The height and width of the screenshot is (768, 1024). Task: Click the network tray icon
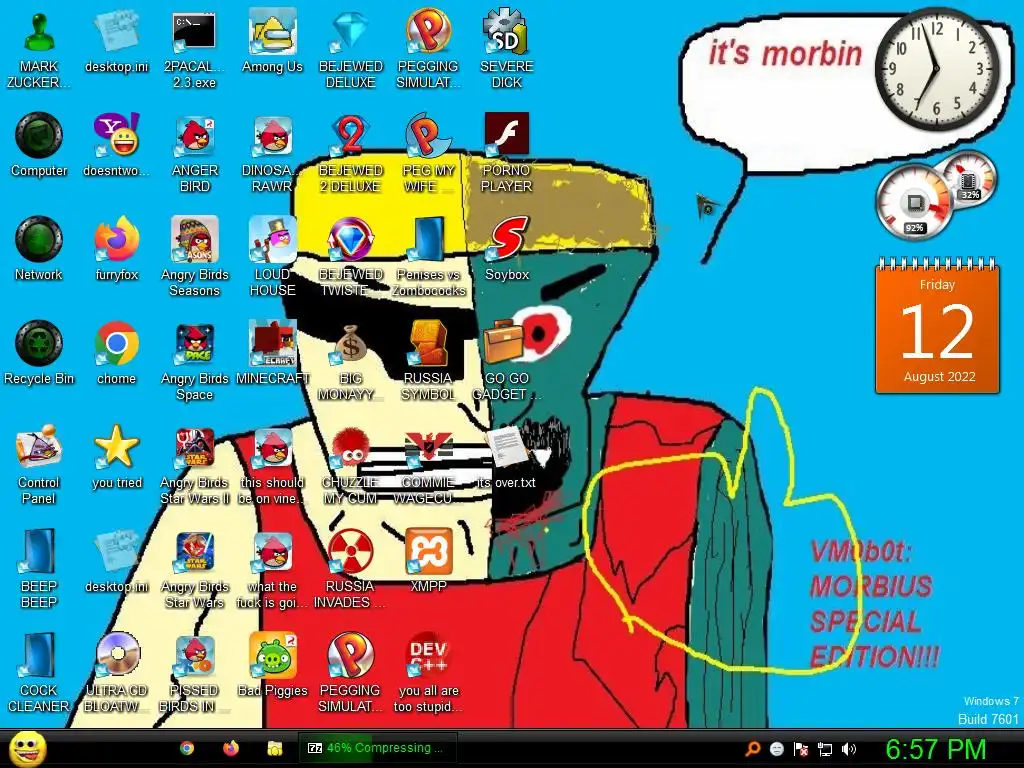pos(825,750)
